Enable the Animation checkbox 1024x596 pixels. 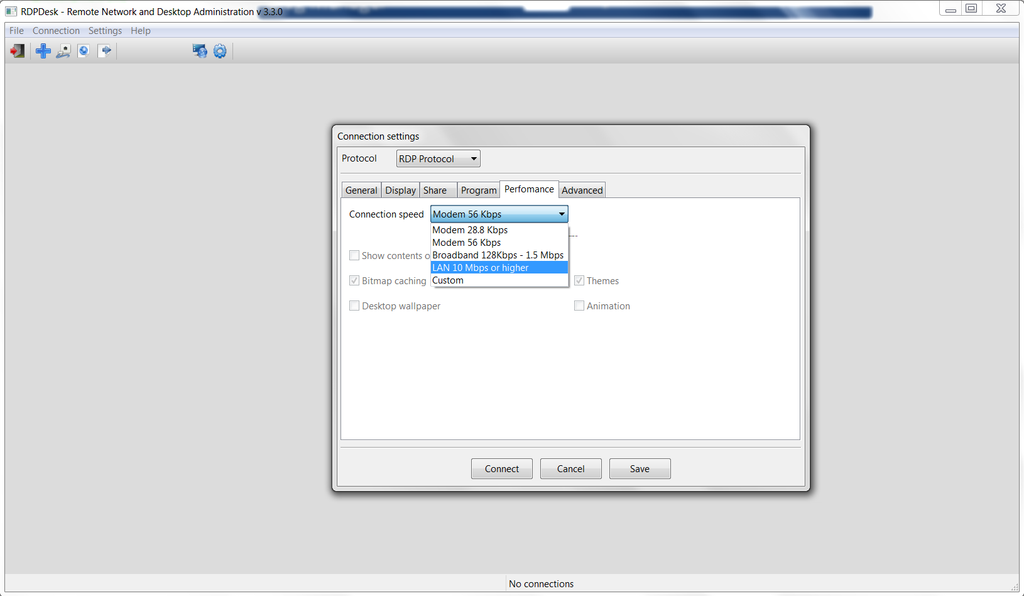click(x=579, y=306)
